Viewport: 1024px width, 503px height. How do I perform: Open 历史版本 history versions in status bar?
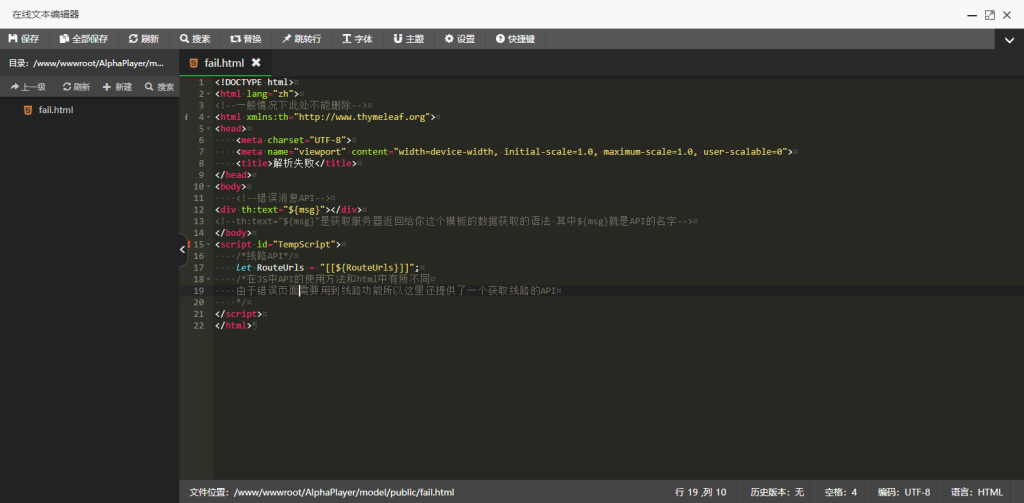[x=777, y=493]
